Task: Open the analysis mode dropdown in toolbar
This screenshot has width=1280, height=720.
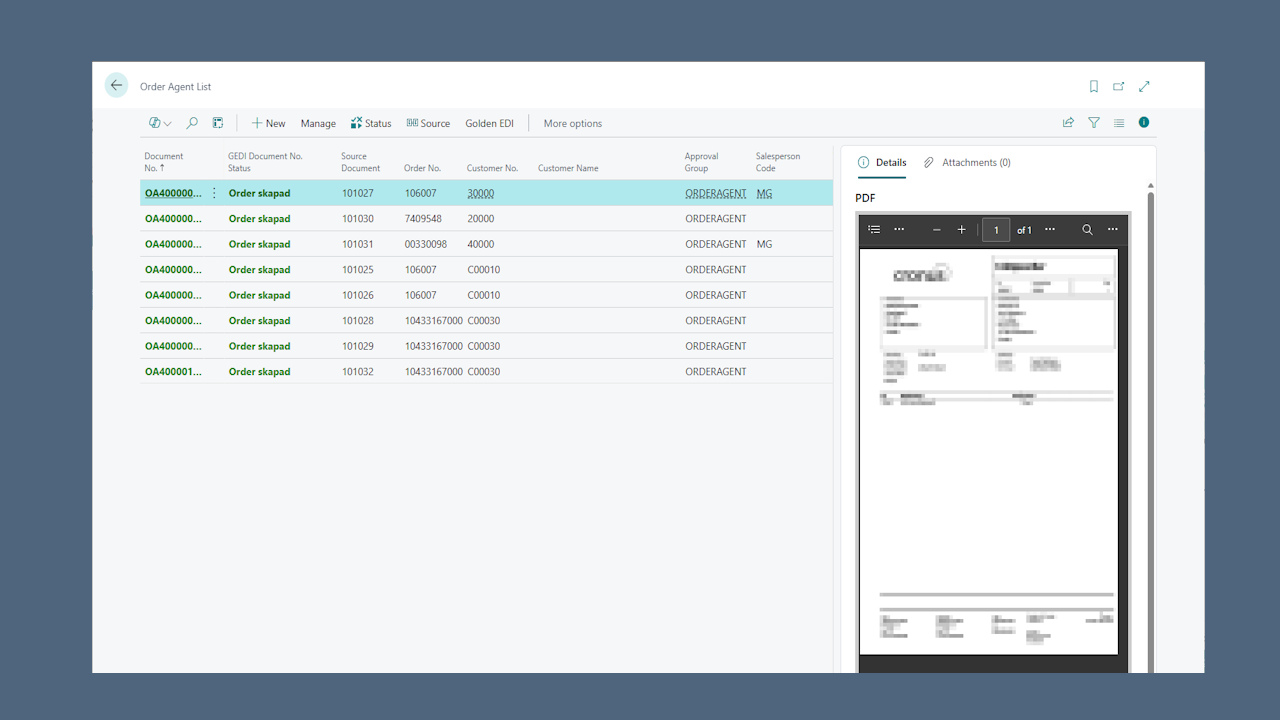Action: point(160,123)
